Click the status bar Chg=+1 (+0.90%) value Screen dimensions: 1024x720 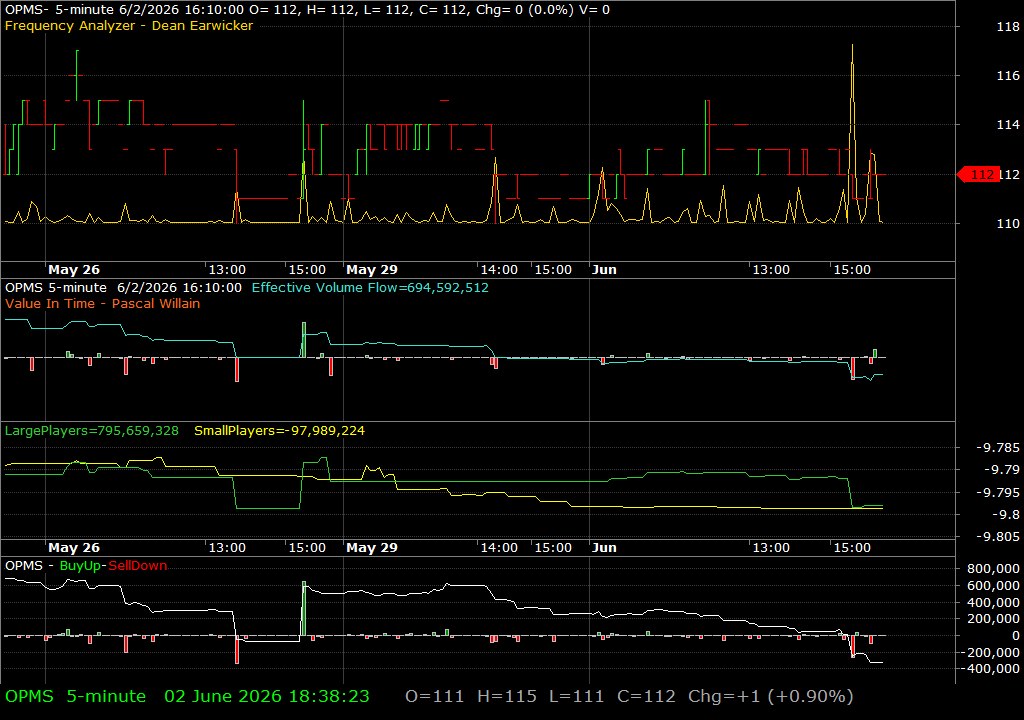(x=771, y=696)
